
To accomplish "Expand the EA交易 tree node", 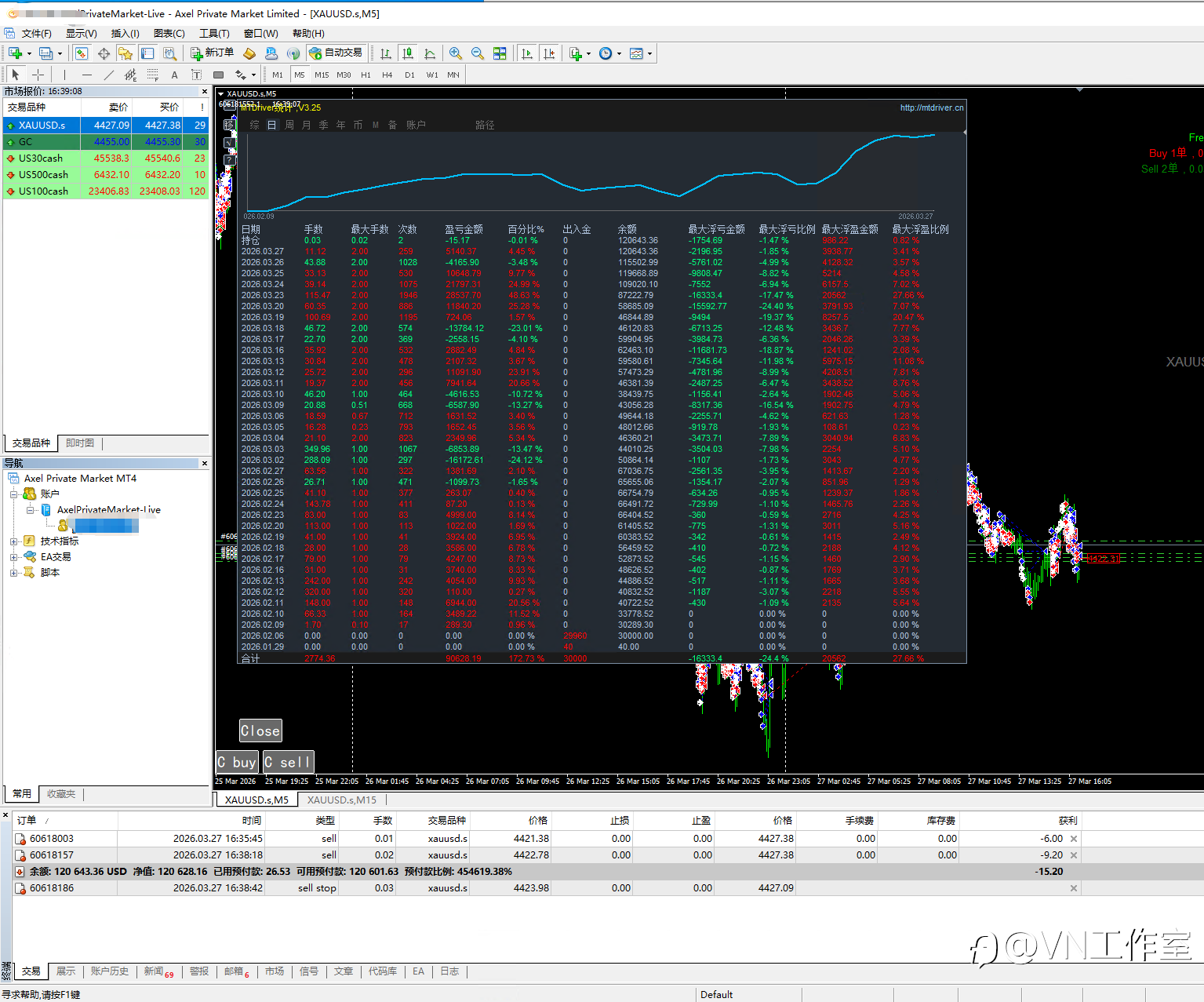I will click(x=14, y=557).
